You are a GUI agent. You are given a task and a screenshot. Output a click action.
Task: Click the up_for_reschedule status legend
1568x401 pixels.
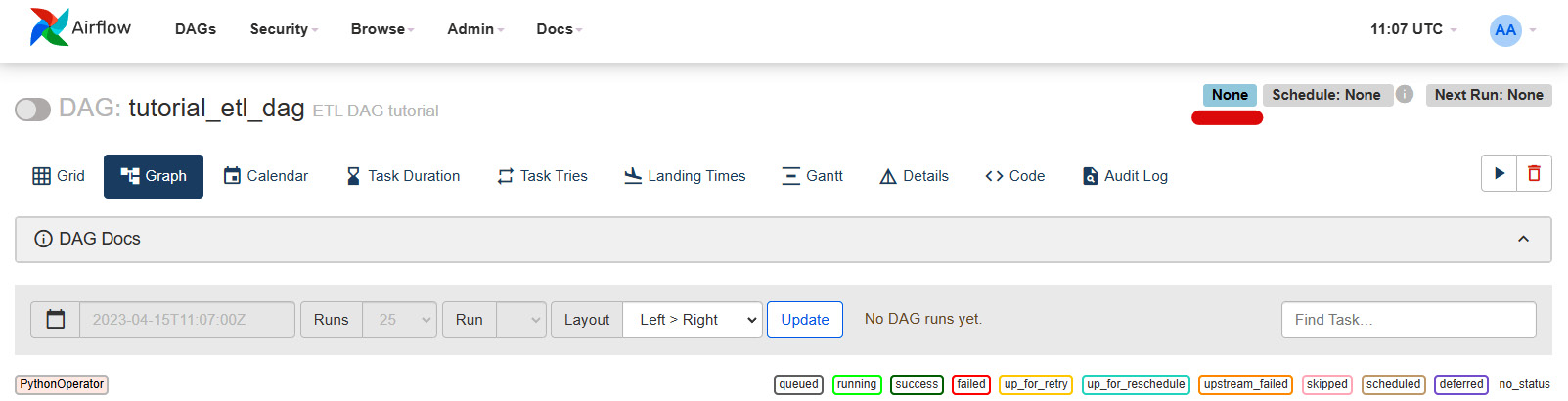pos(1136,384)
